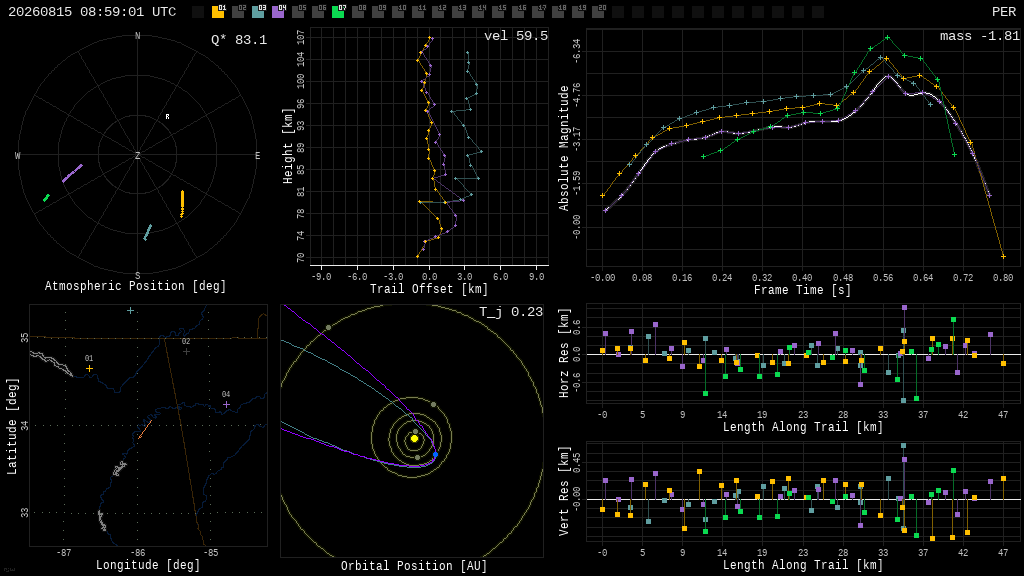Click the purple 04 station cross on the map
The height and width of the screenshot is (576, 1024).
(x=226, y=405)
